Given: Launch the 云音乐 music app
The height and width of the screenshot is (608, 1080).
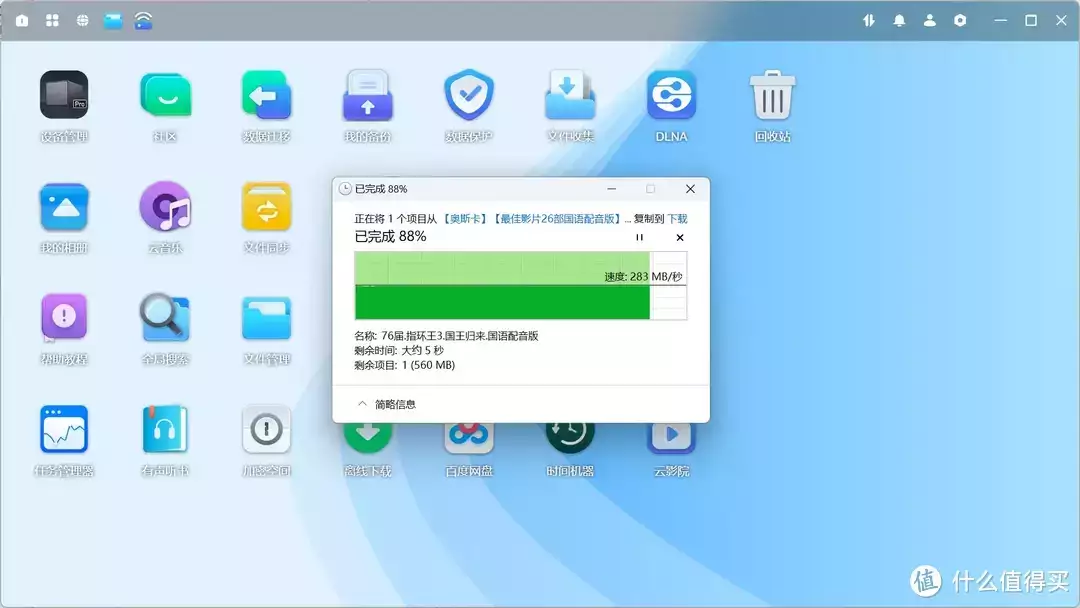Looking at the screenshot, I should coord(165,207).
